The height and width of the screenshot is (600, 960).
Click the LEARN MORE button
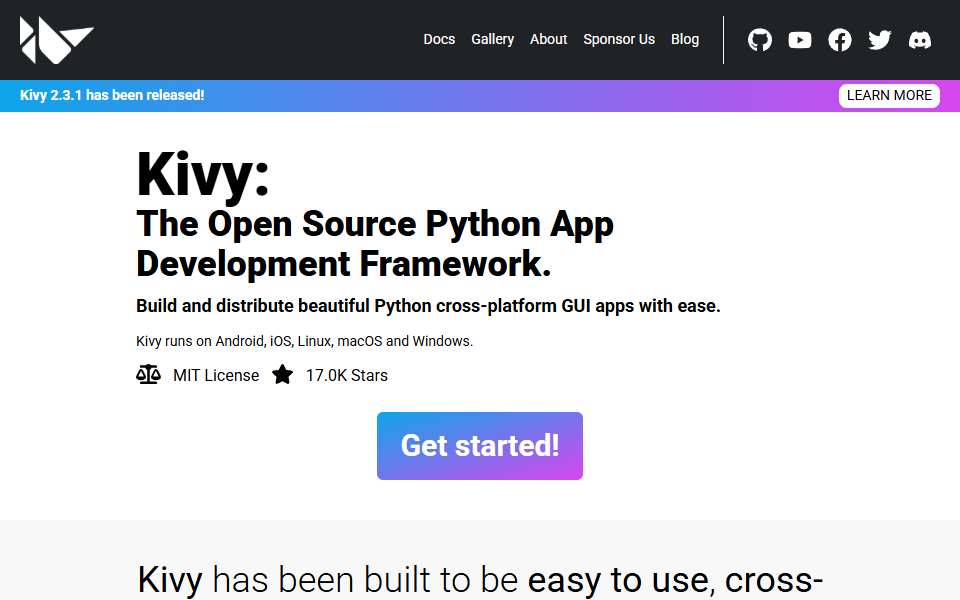coord(889,96)
